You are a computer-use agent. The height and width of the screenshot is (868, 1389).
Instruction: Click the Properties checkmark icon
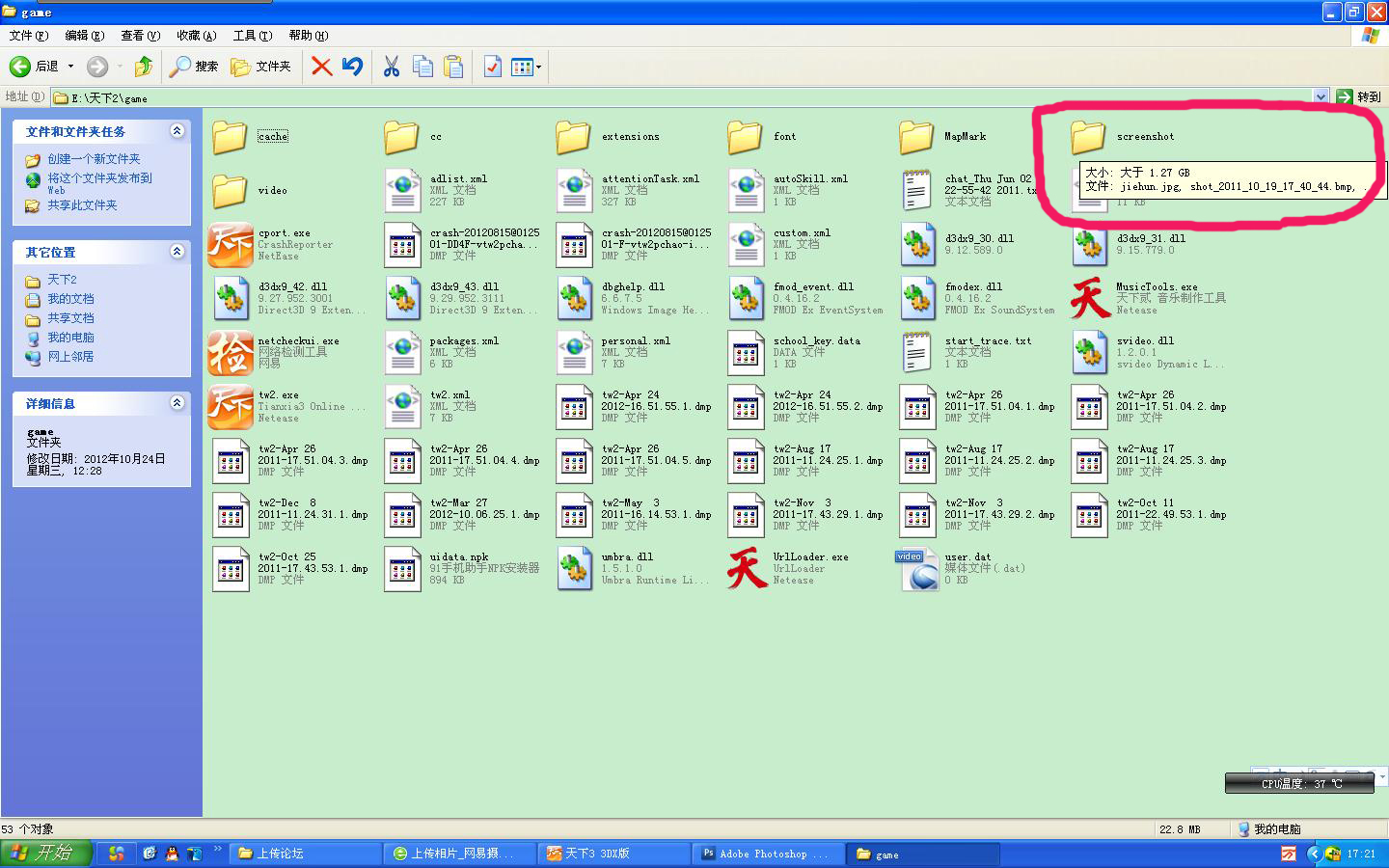coord(493,67)
